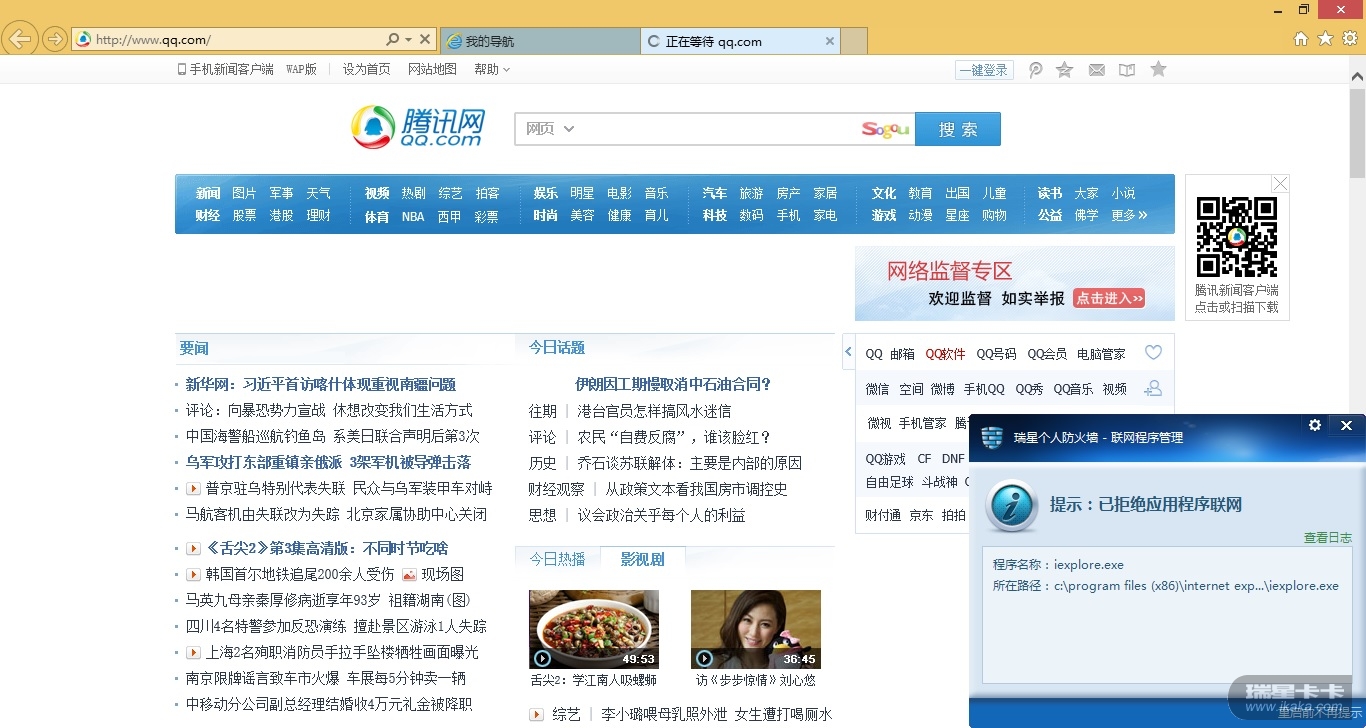Click the Tencent QQ.com logo
This screenshot has height=728, width=1366.
[x=418, y=128]
